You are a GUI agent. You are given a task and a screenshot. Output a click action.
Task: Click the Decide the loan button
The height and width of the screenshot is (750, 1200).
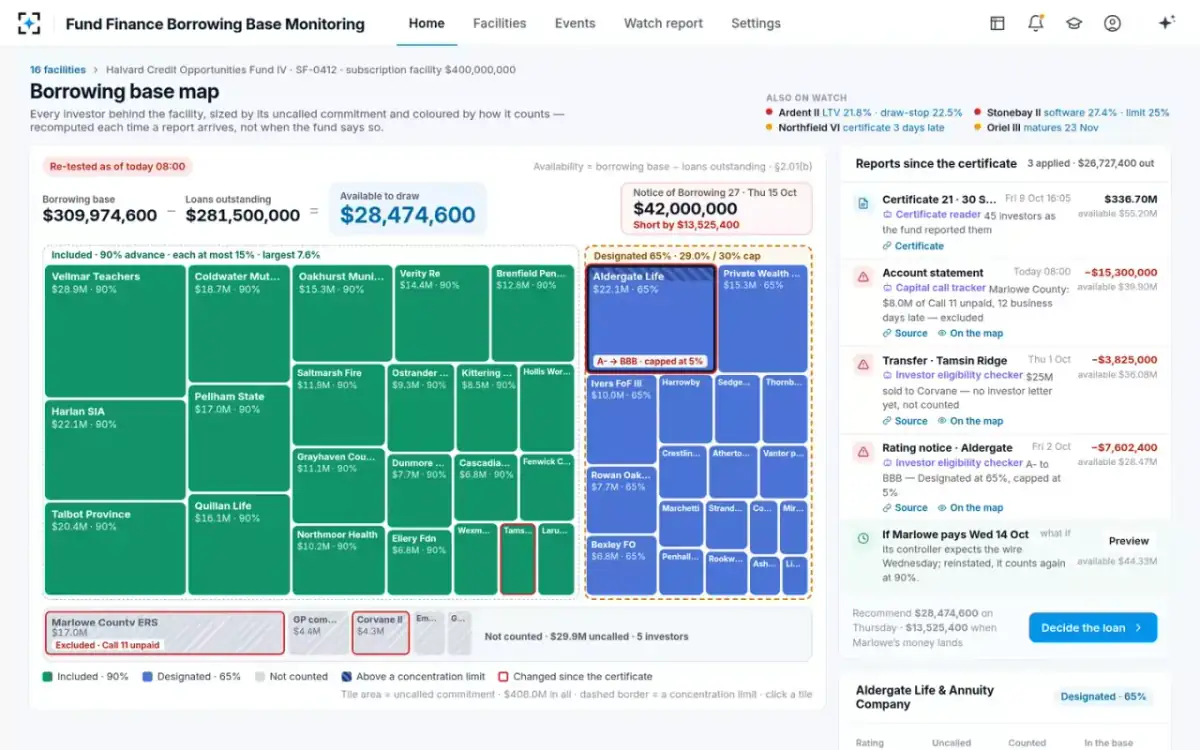coord(1093,628)
